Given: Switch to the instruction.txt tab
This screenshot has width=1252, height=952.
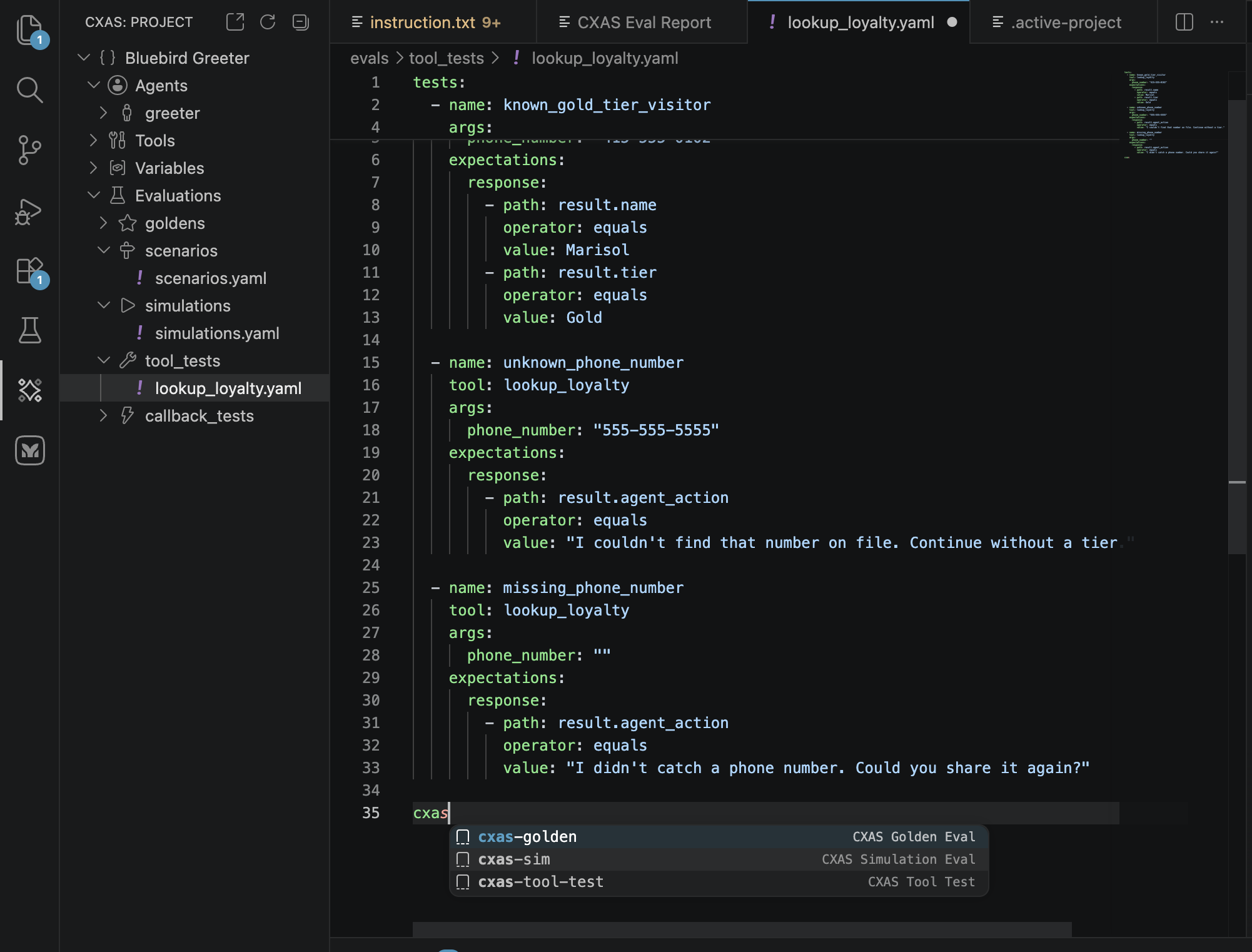Looking at the screenshot, I should point(433,23).
